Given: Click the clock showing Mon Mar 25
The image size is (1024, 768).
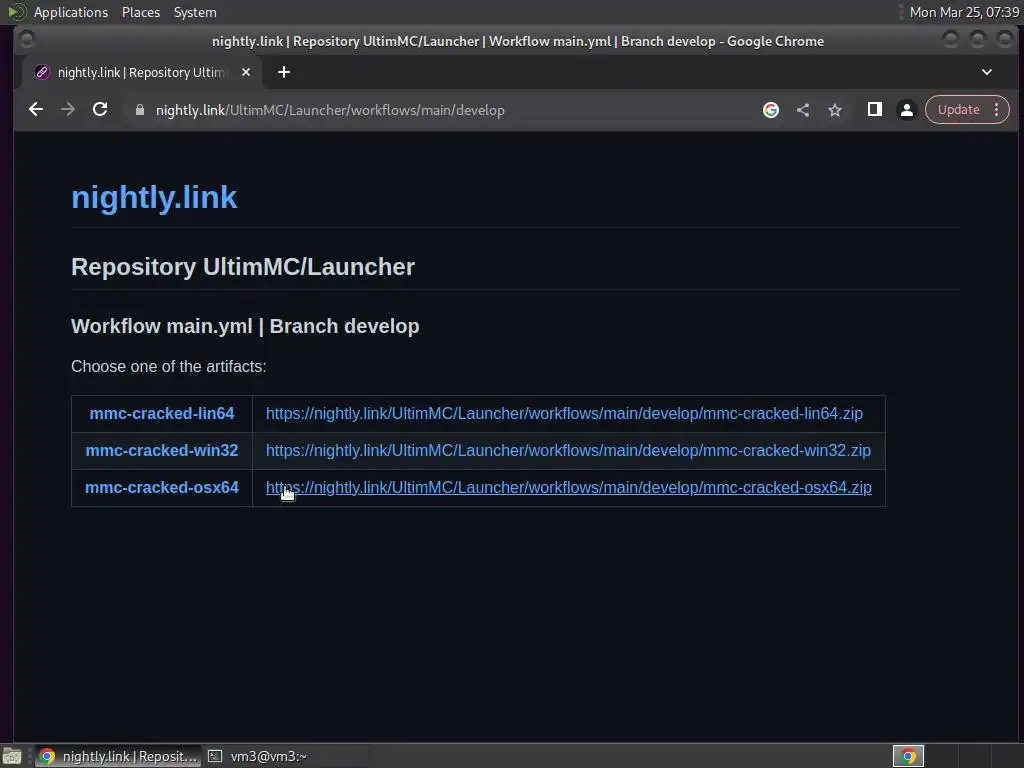Looking at the screenshot, I should [x=964, y=12].
